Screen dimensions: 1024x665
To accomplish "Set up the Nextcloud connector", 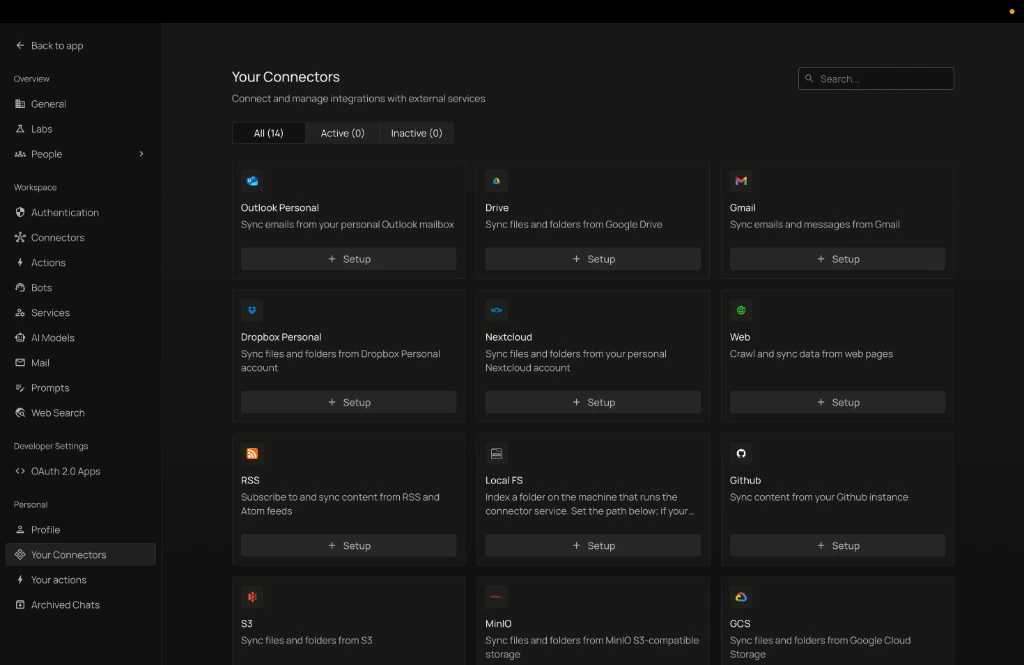I will 593,402.
